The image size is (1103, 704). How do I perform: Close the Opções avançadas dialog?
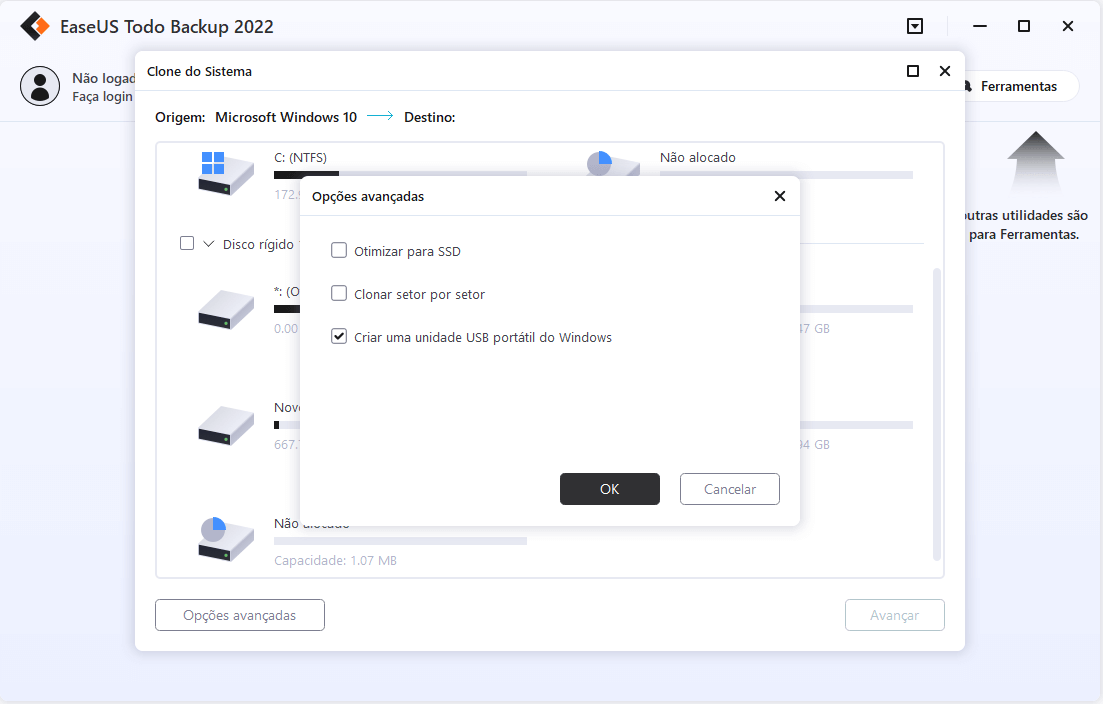click(779, 196)
